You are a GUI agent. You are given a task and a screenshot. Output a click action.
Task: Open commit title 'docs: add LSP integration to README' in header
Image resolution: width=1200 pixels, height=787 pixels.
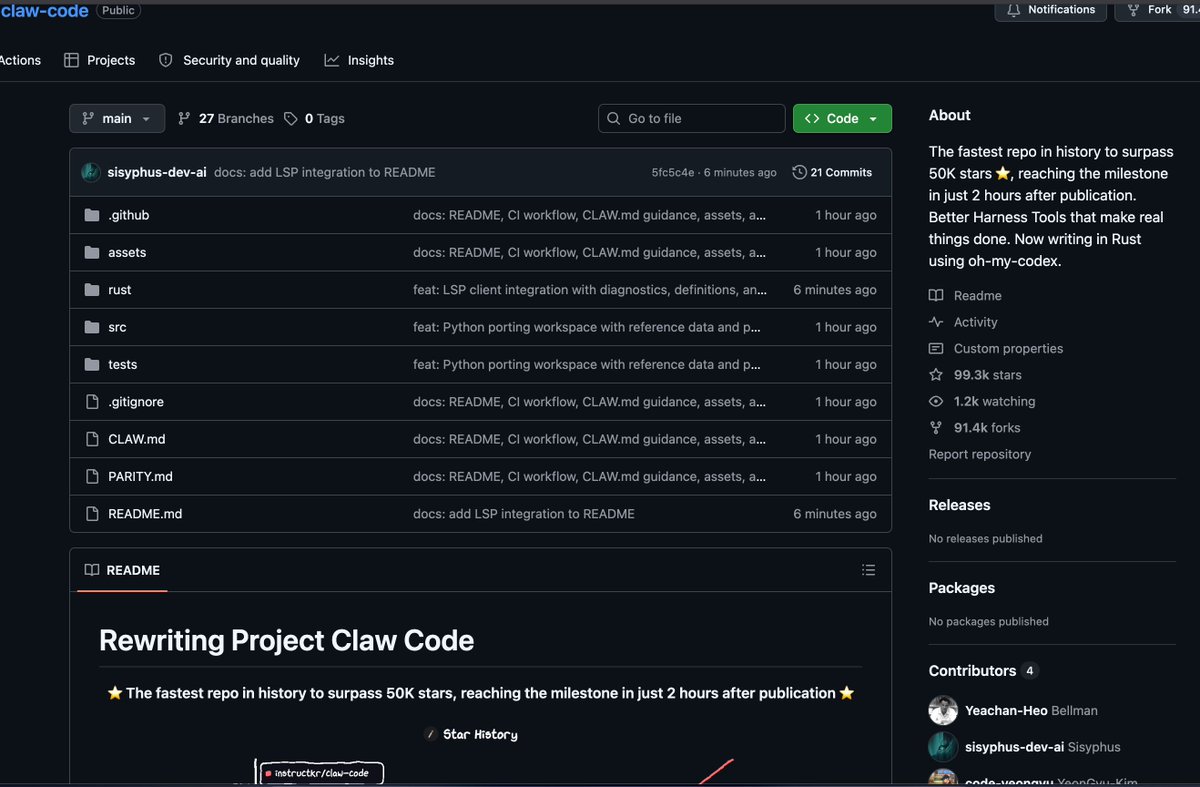tap(325, 172)
